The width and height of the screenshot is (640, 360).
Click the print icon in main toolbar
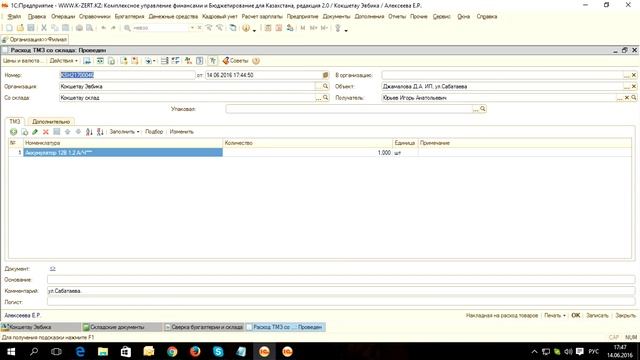pos(79,28)
